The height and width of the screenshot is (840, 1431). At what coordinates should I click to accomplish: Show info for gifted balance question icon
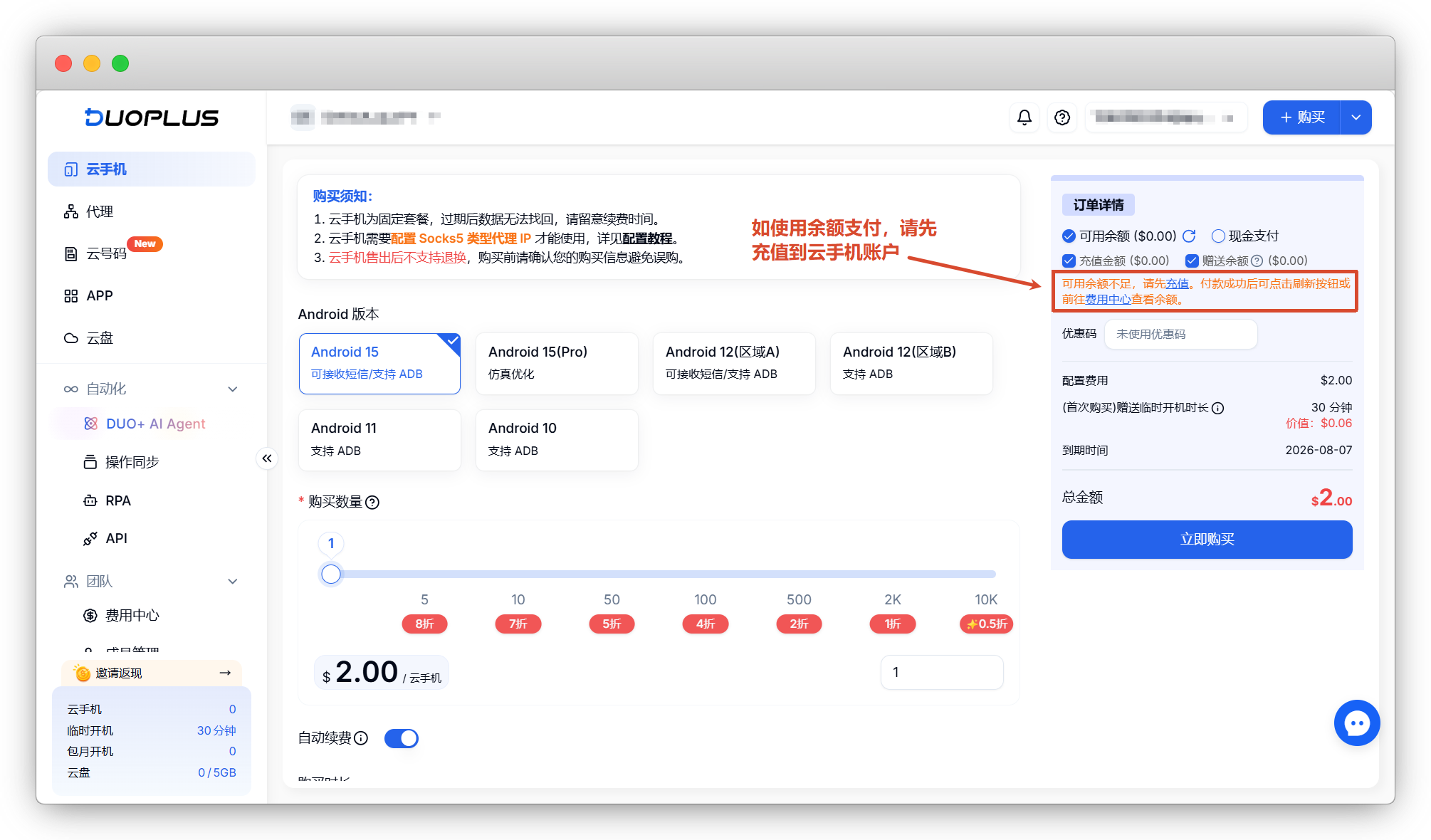pyautogui.click(x=1257, y=261)
